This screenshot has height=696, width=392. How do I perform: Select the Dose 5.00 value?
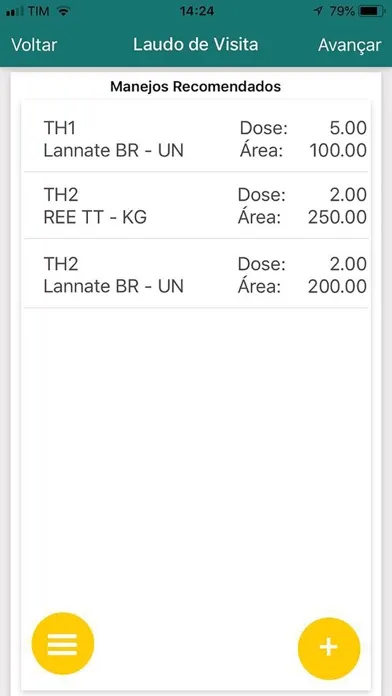click(348, 129)
